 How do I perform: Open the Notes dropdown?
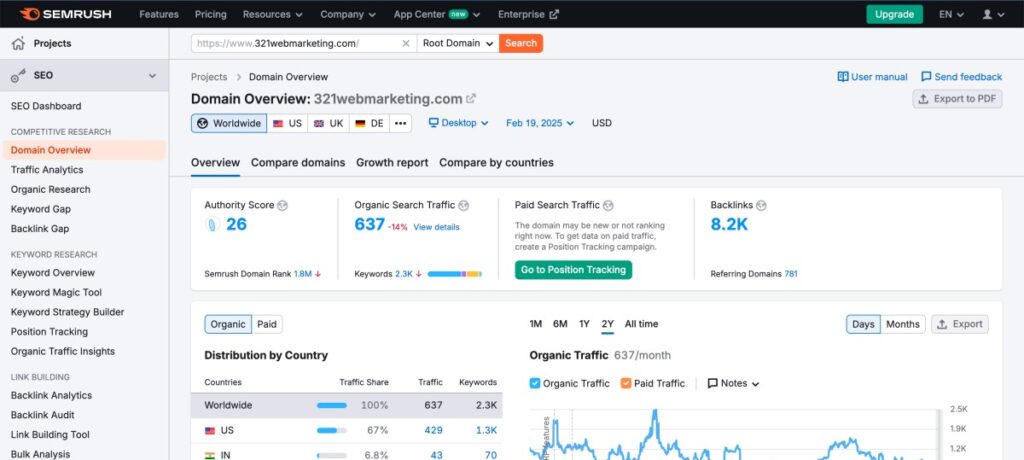coord(733,384)
